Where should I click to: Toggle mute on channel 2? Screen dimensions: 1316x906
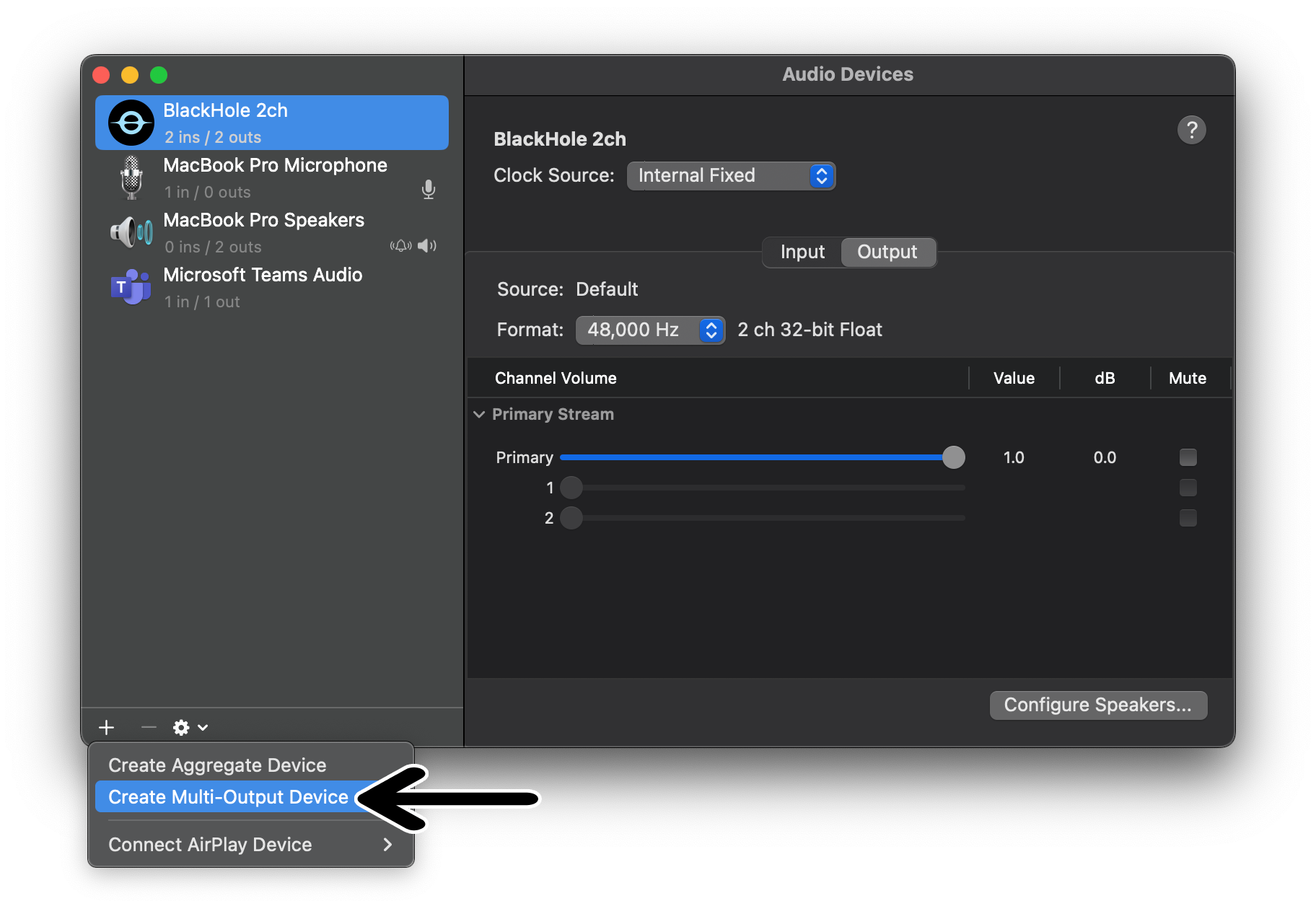tap(1188, 517)
